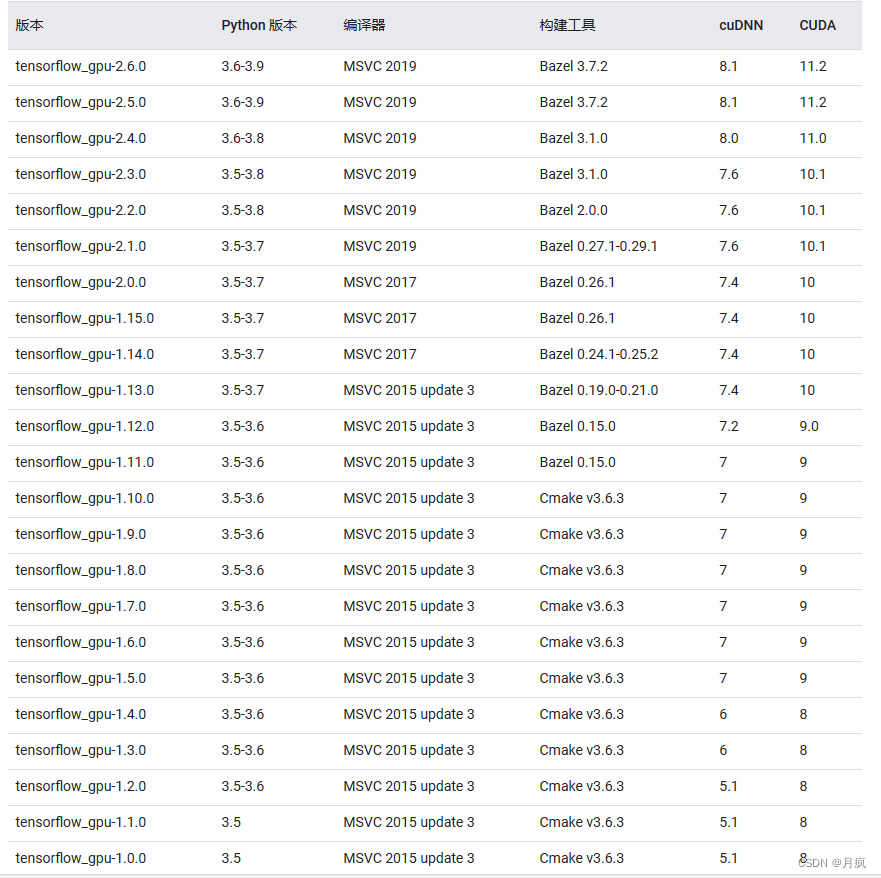Select the tensorflow_gpu-2.6.0 cell

(x=80, y=66)
